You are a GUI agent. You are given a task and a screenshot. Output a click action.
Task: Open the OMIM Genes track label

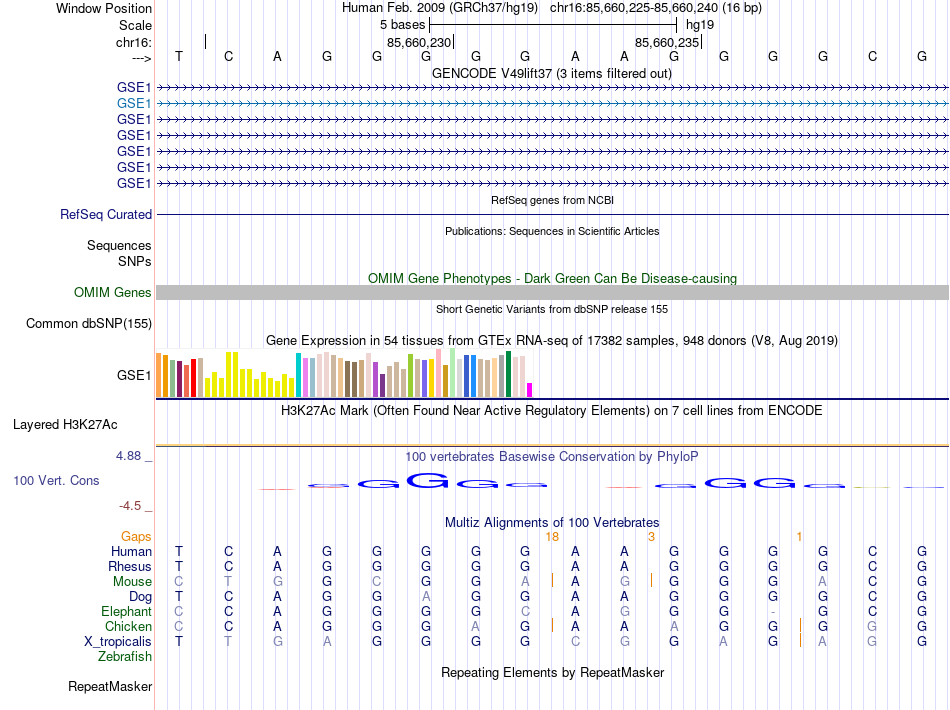[113, 293]
